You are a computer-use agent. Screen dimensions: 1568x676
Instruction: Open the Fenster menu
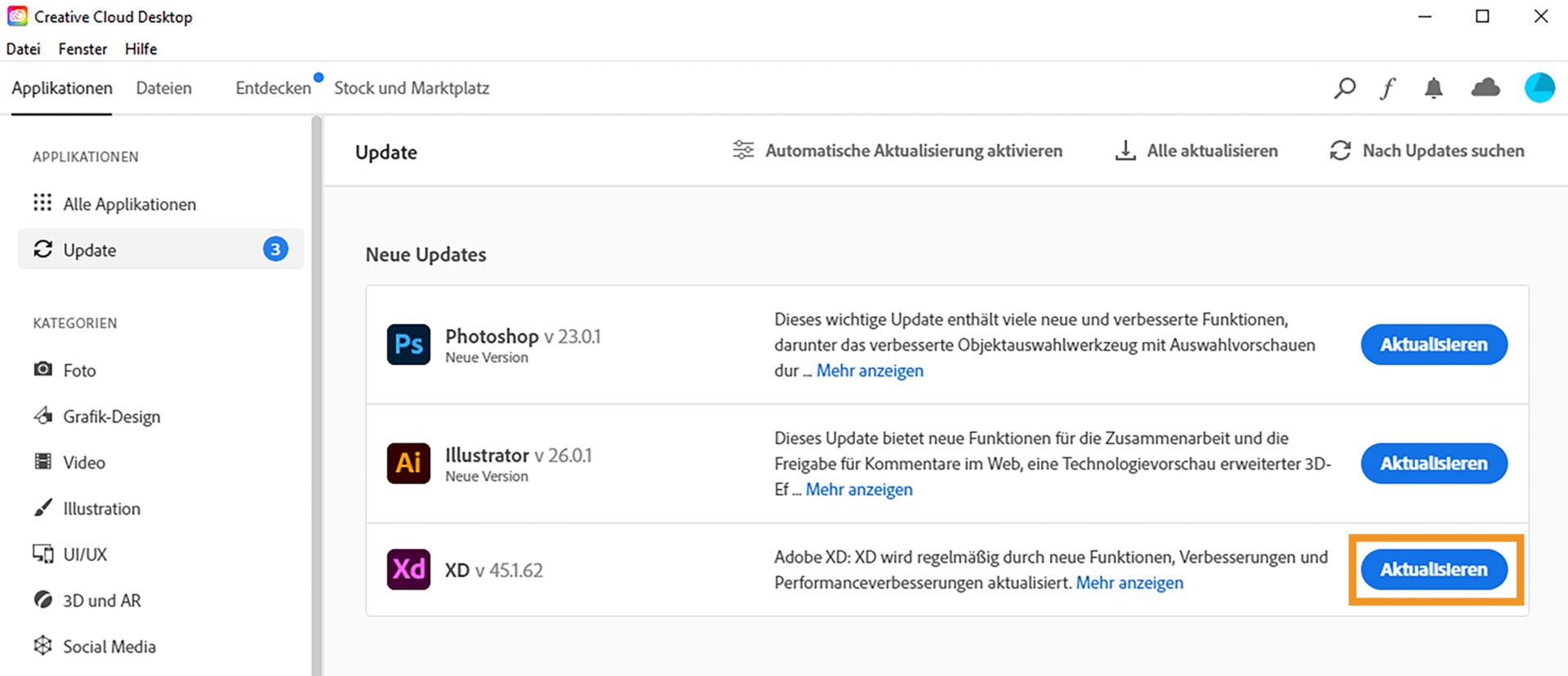pos(82,49)
